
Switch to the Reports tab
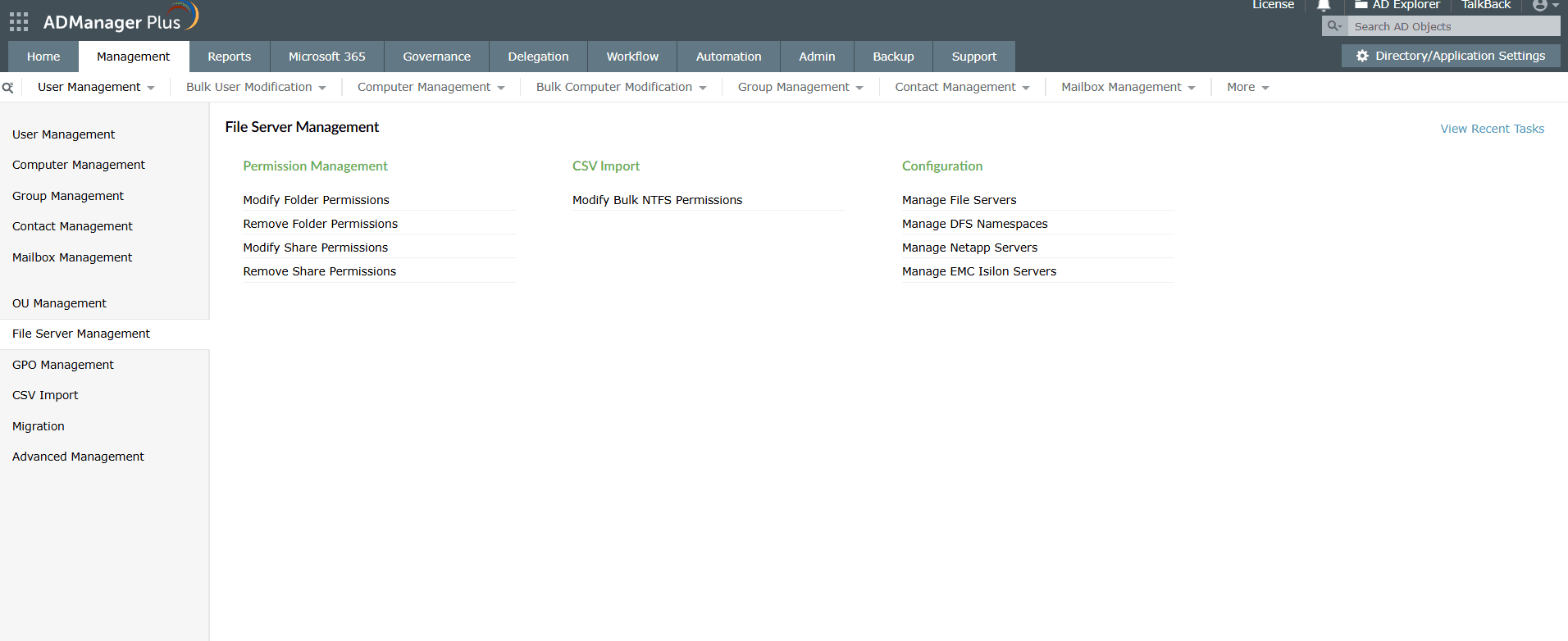pos(229,57)
